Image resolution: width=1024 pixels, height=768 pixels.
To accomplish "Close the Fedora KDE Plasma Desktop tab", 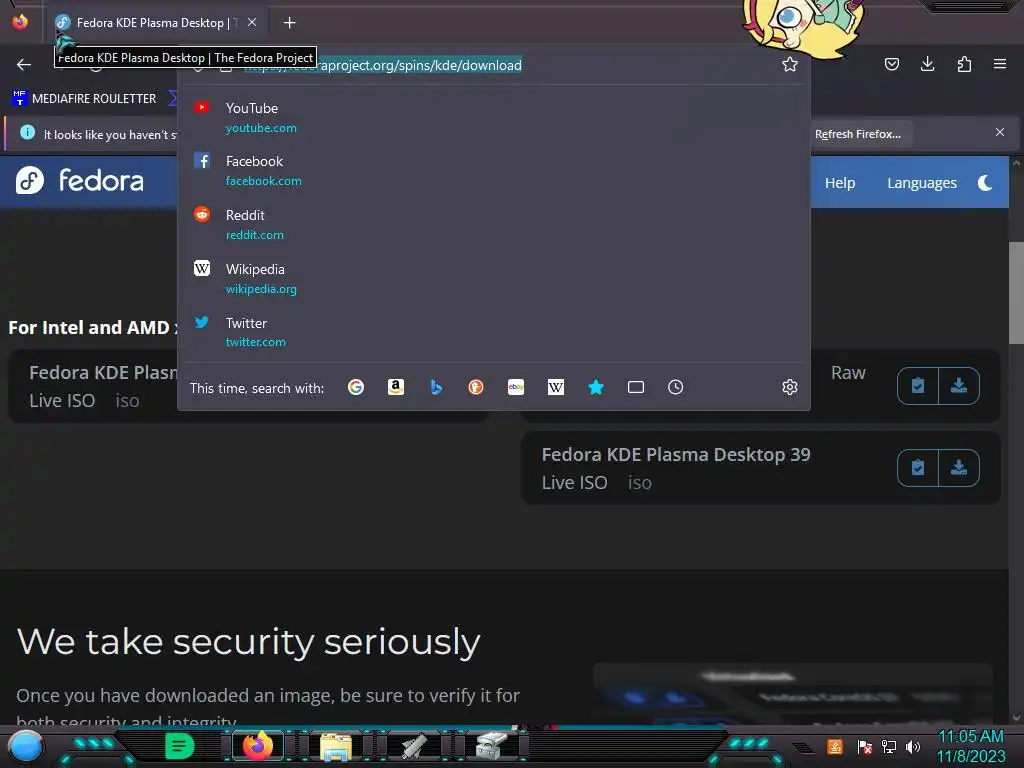I will [x=252, y=22].
